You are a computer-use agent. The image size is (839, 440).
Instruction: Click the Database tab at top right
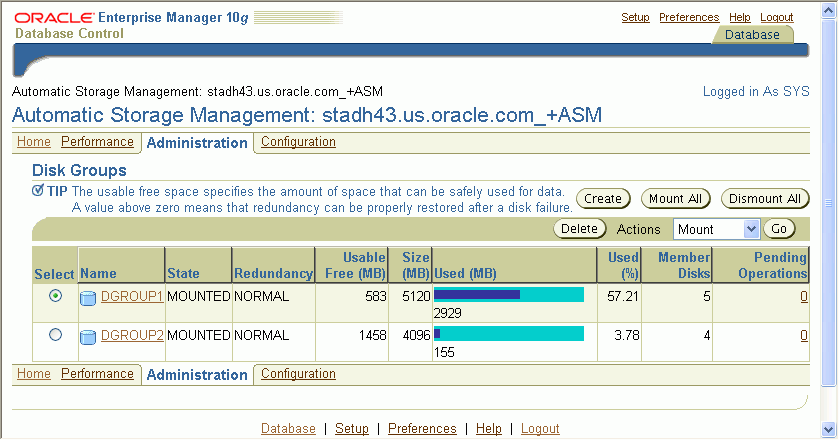tap(752, 35)
